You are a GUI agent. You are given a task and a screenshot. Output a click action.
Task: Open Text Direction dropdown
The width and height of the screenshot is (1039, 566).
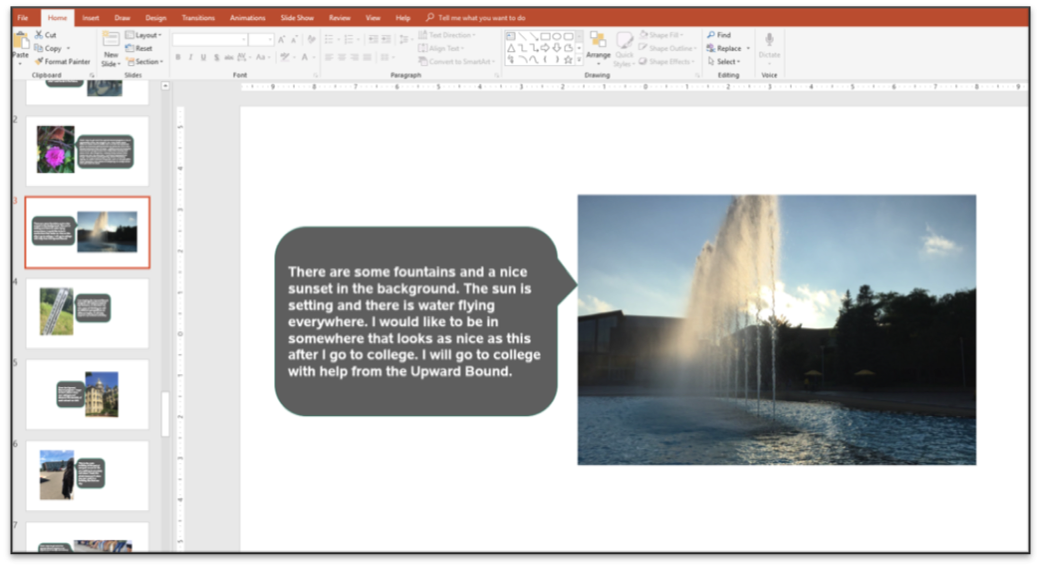(447, 35)
